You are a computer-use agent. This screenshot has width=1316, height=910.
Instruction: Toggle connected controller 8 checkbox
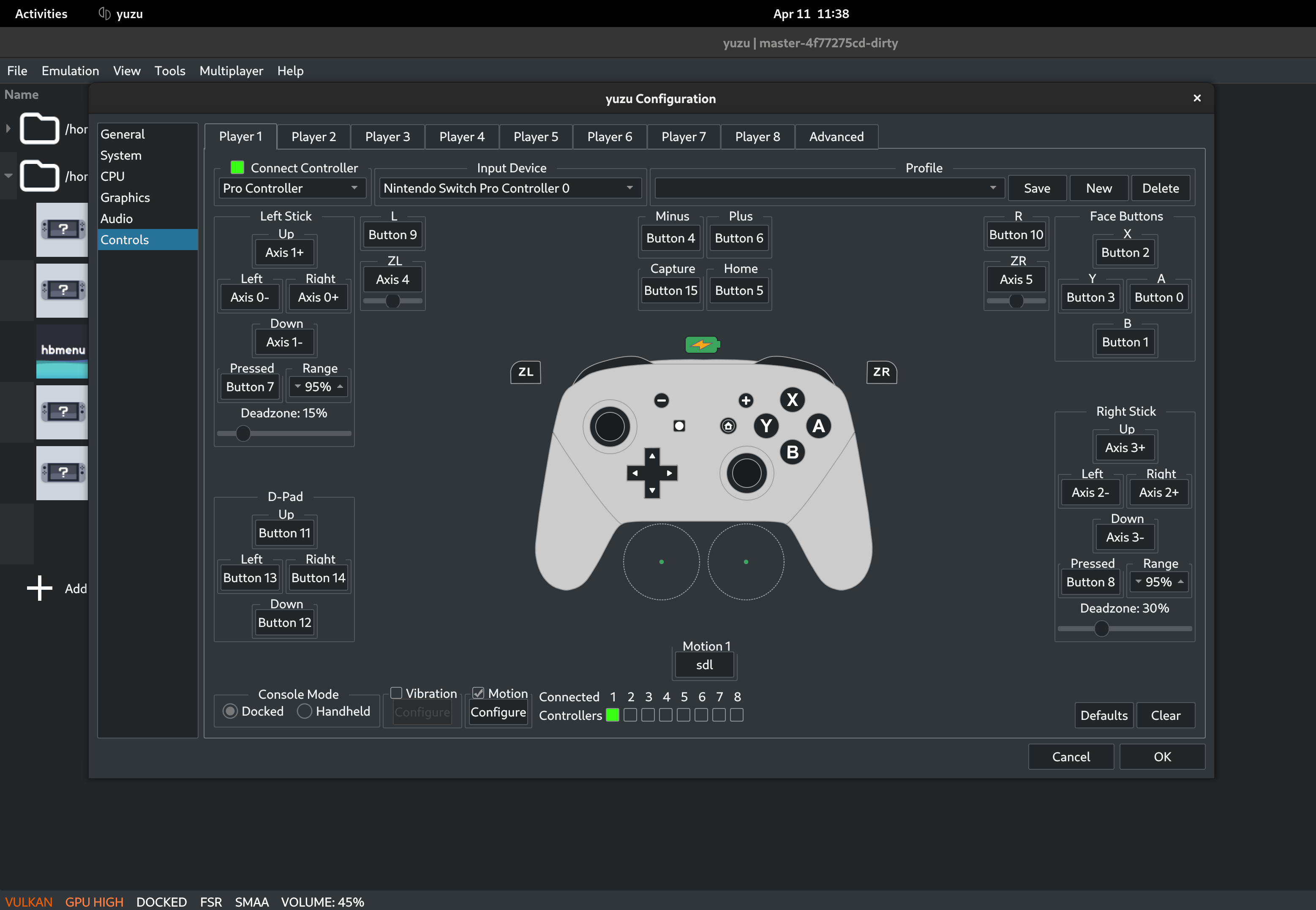pos(737,715)
